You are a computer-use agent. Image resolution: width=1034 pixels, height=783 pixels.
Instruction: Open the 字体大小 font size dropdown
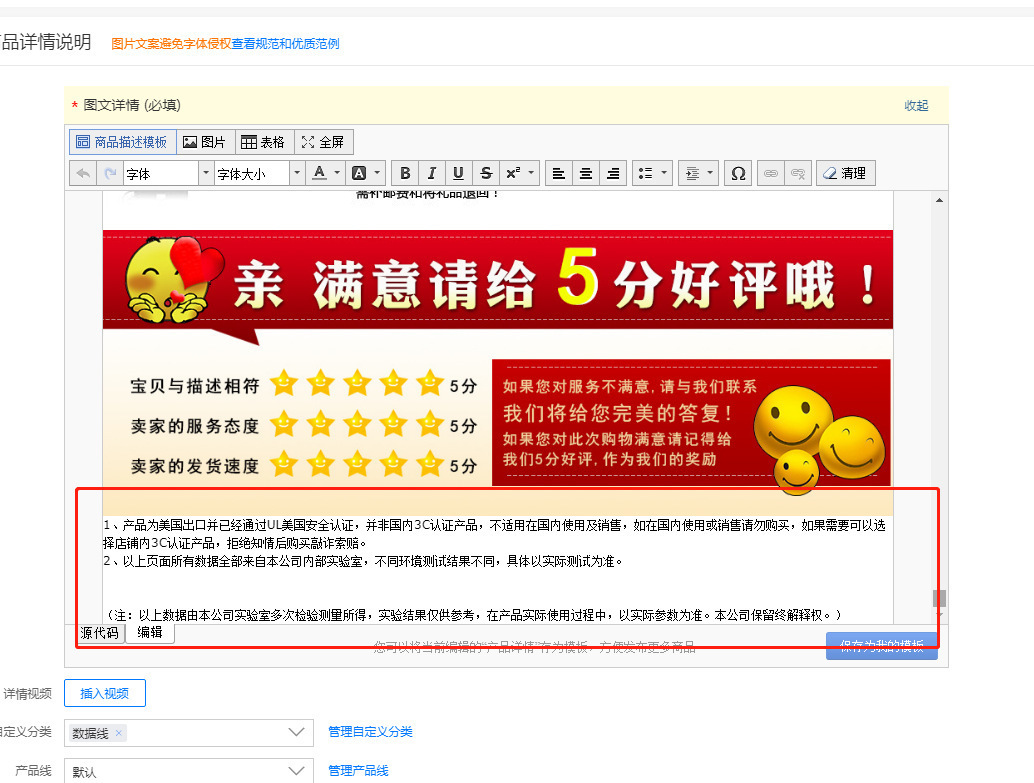pyautogui.click(x=259, y=173)
